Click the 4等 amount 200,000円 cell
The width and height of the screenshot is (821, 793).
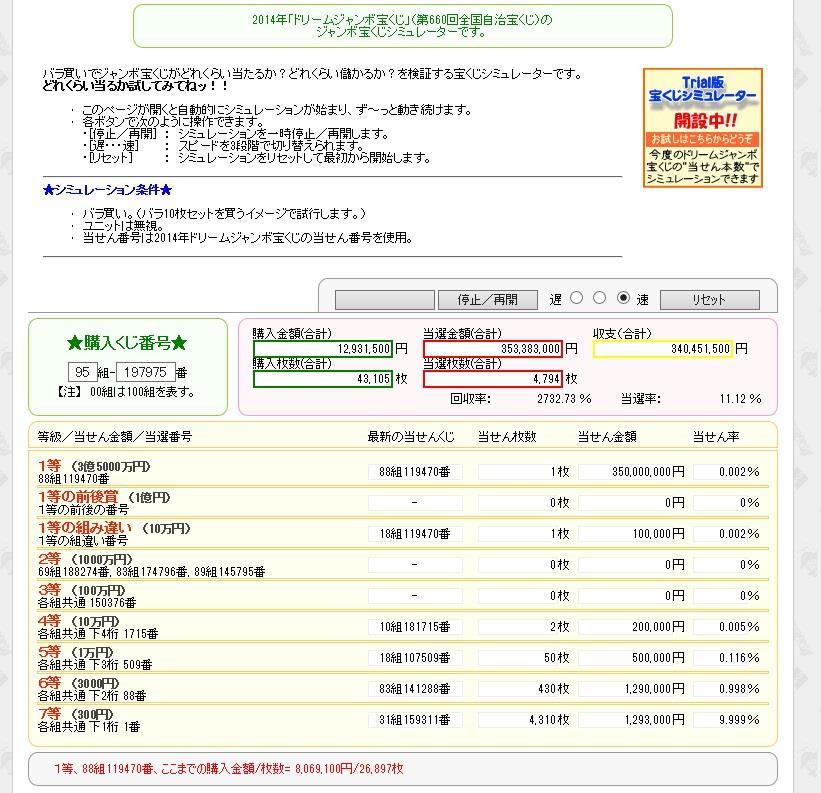631,627
